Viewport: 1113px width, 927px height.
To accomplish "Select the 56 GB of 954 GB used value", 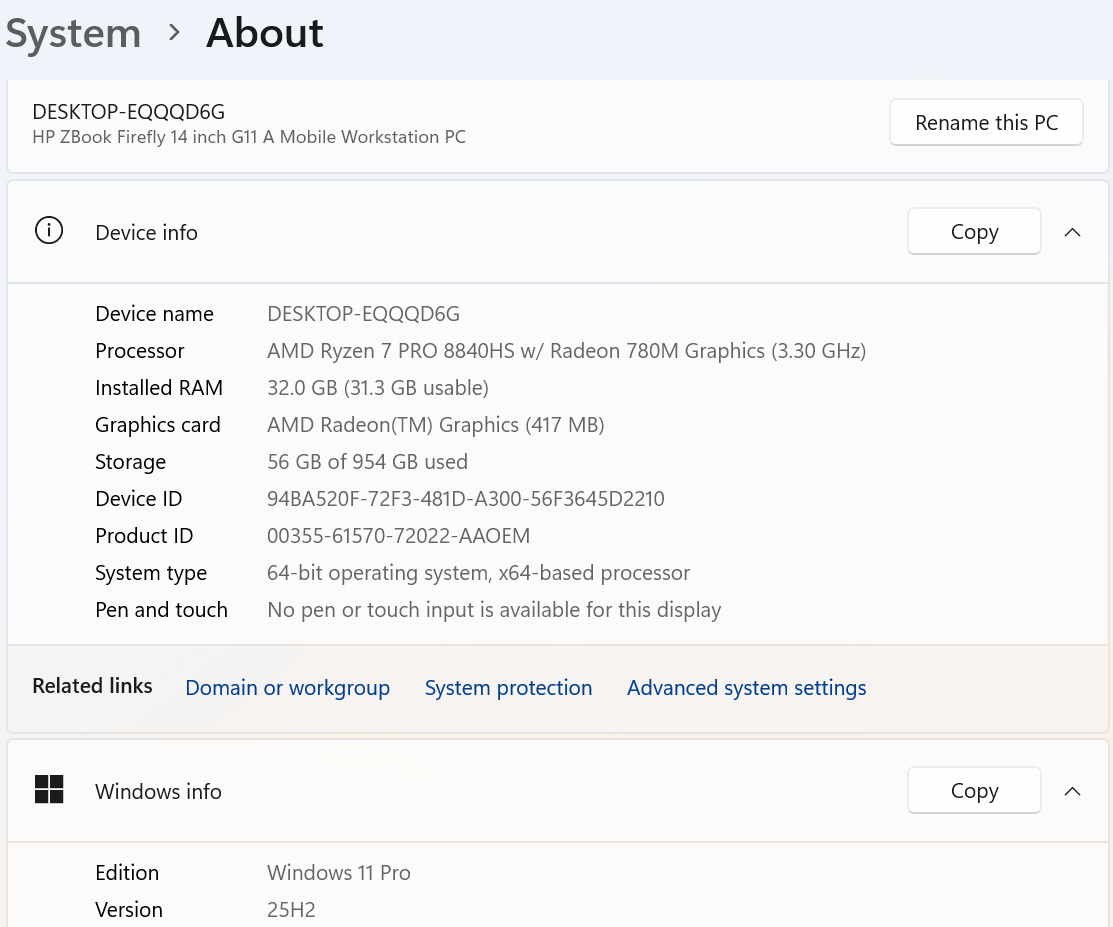I will [x=367, y=461].
